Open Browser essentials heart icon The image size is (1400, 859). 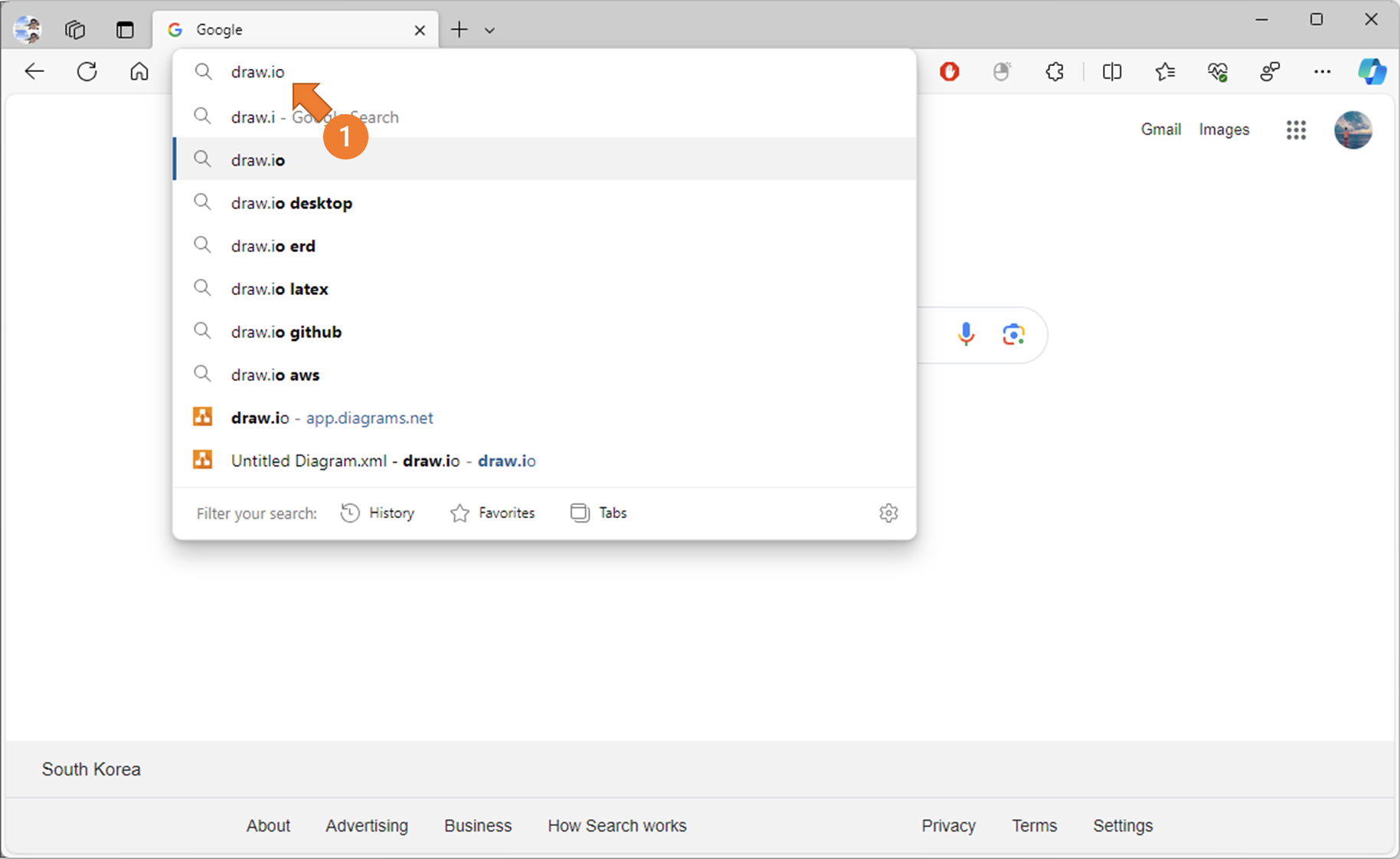tap(1218, 72)
